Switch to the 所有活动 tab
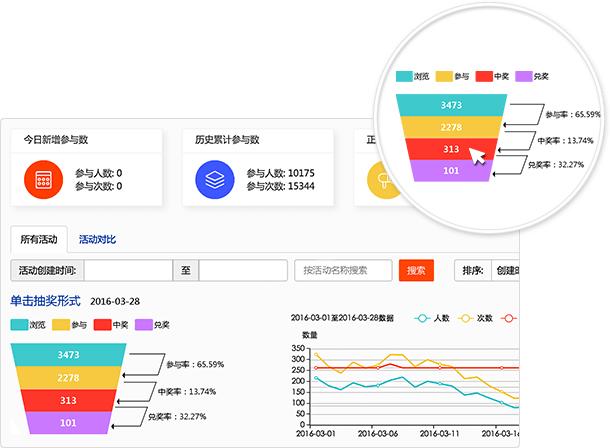The image size is (610, 448). 39,239
